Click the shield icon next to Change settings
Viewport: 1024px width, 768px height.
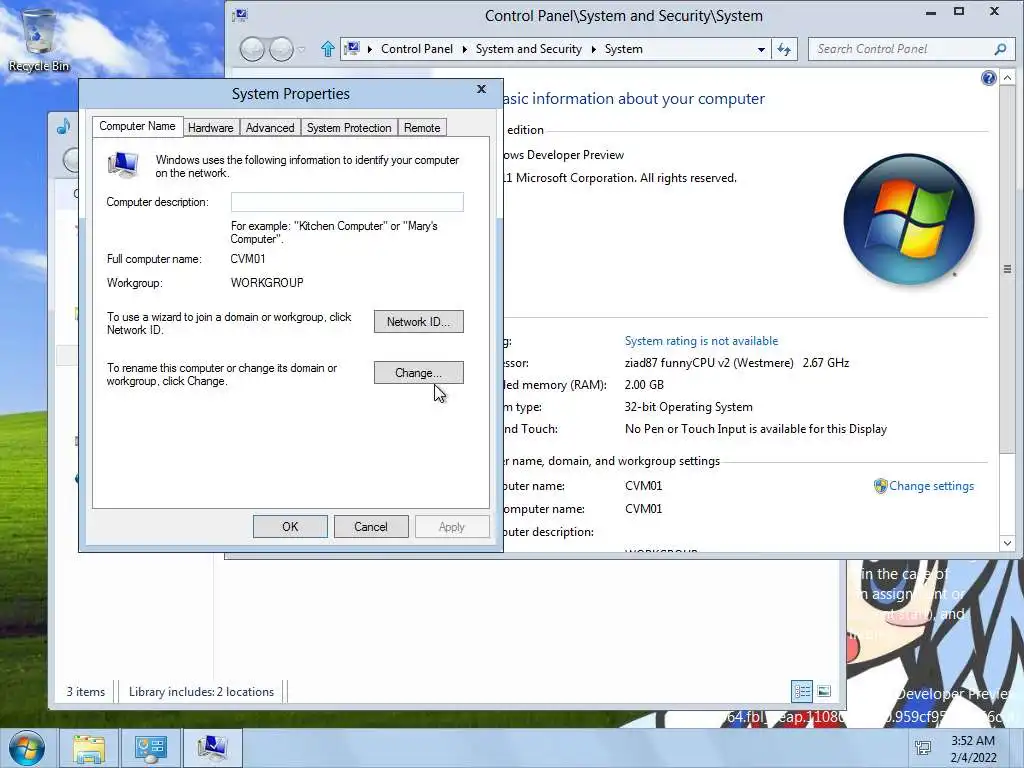coord(880,486)
